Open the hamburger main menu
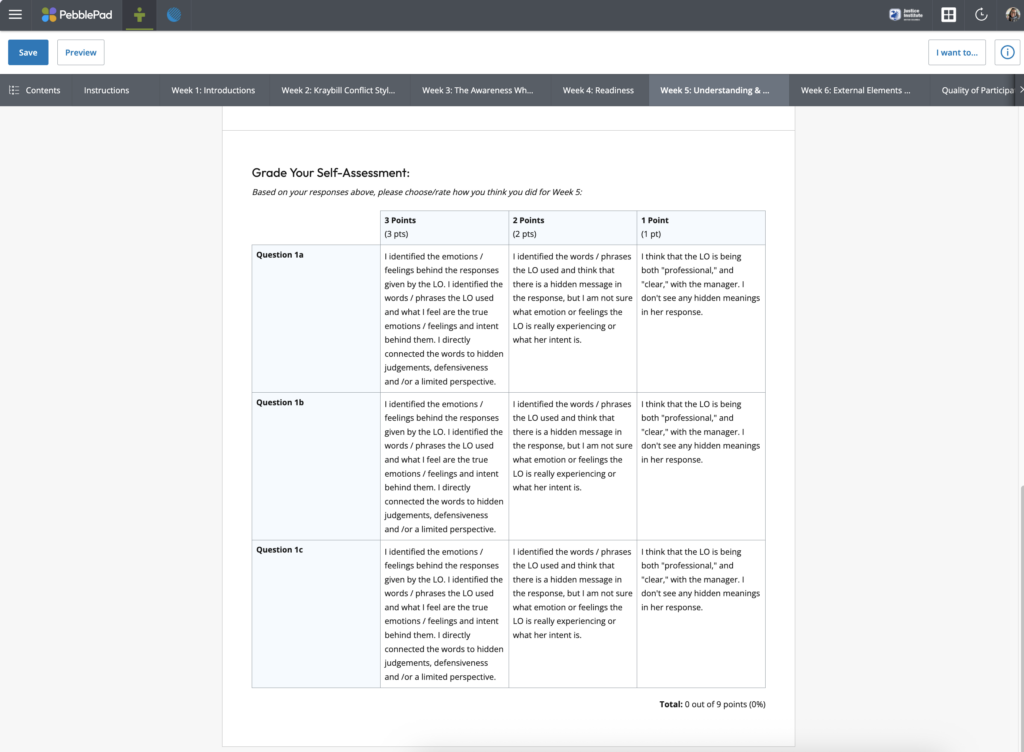The image size is (1024, 752). coord(15,14)
